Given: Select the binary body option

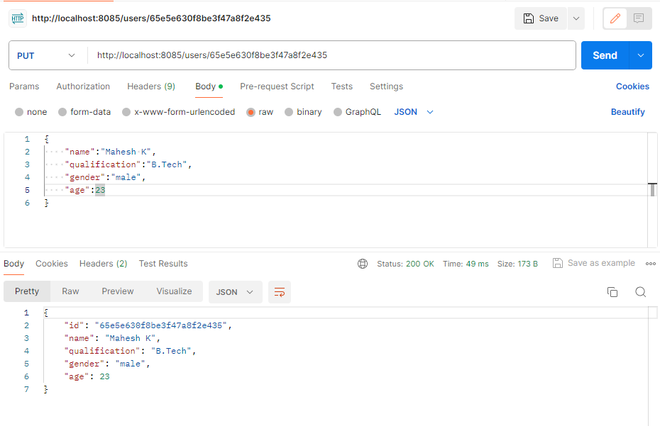Looking at the screenshot, I should pyautogui.click(x=290, y=112).
